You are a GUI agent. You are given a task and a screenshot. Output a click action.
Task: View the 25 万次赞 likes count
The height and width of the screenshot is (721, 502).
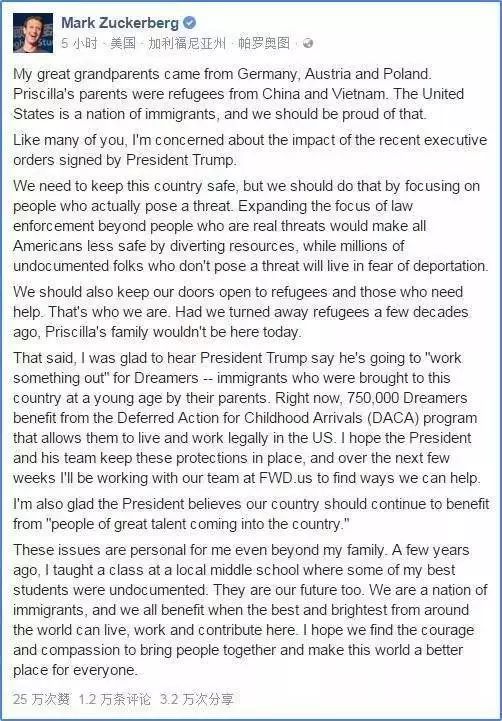[41, 700]
